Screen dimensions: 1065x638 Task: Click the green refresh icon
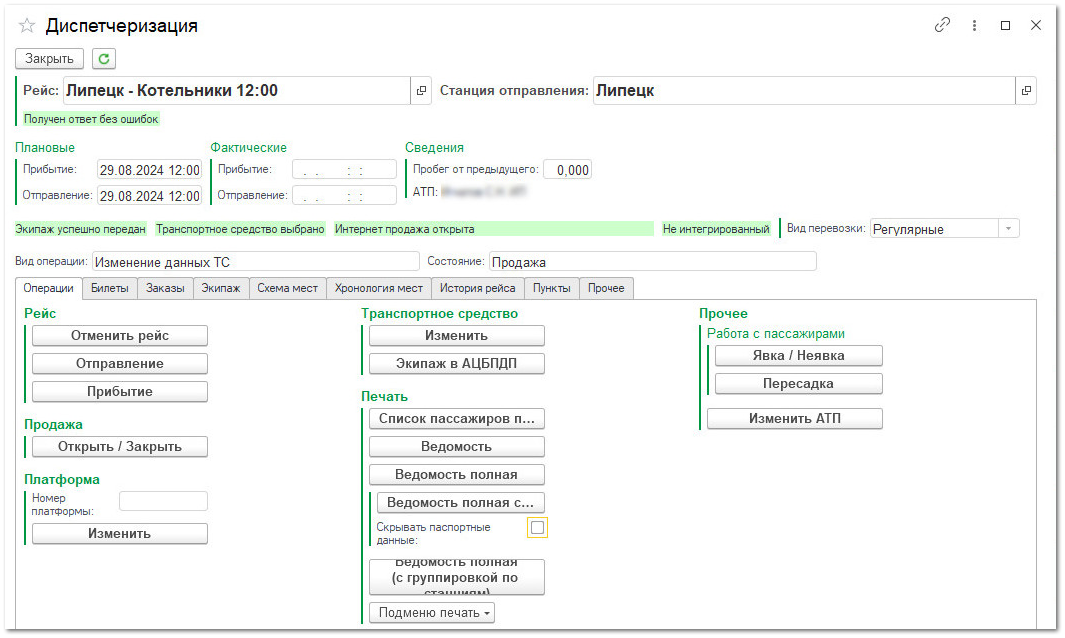pos(104,59)
